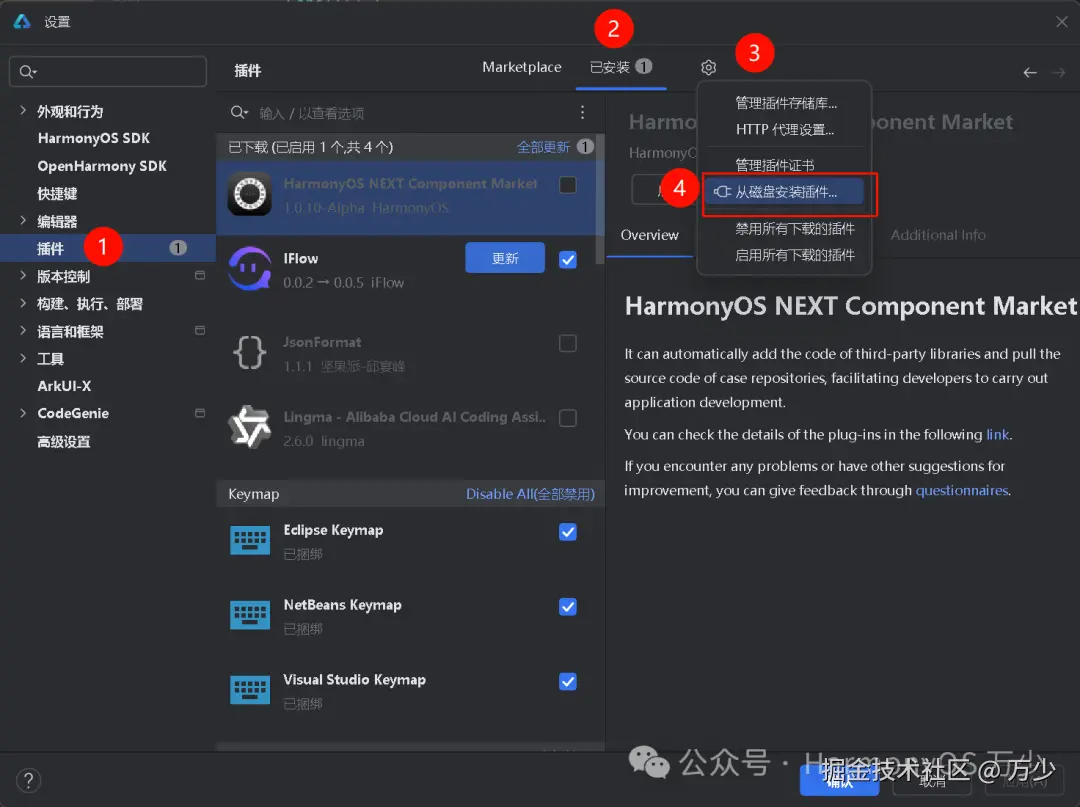Expand the 语言和框架 tree node
This screenshot has height=807, width=1080.
coord(23,331)
